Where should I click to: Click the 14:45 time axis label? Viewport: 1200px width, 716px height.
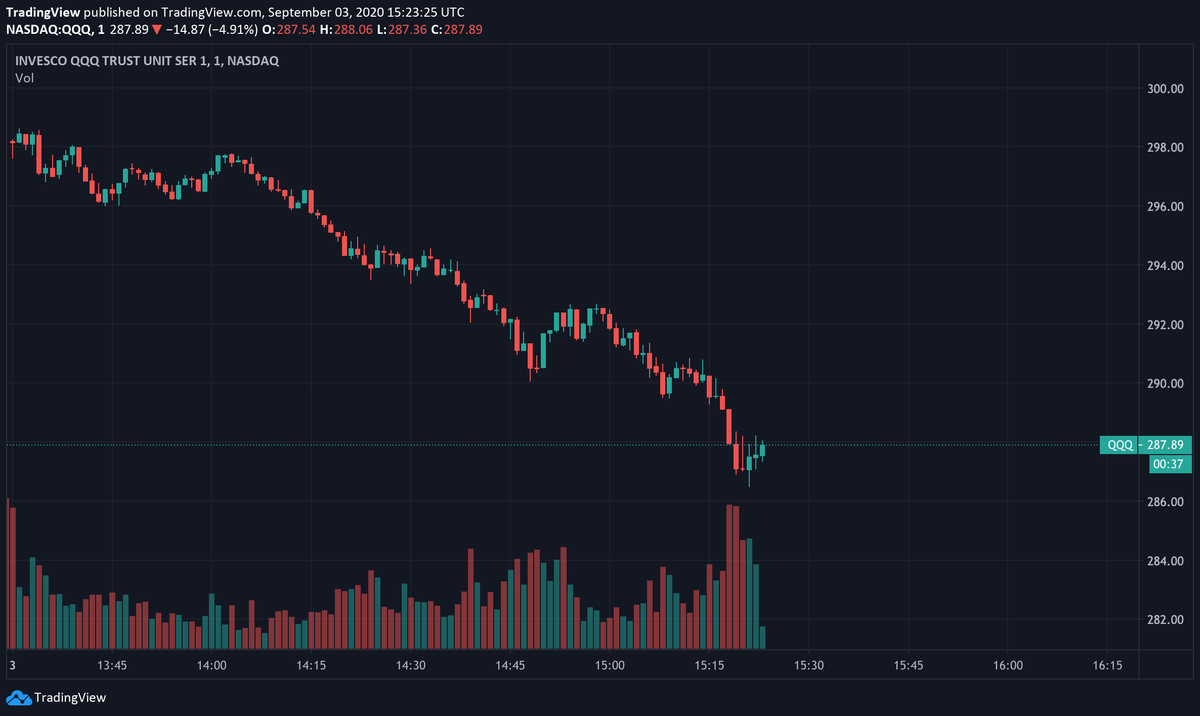point(510,665)
